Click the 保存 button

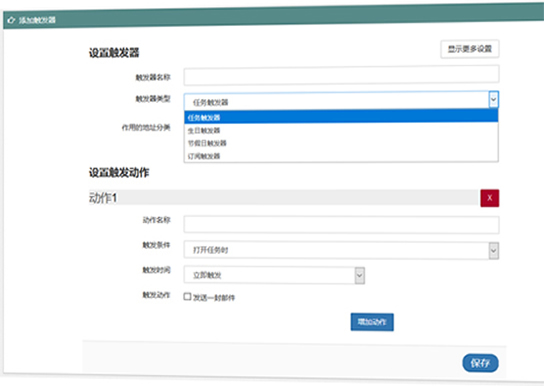click(481, 363)
